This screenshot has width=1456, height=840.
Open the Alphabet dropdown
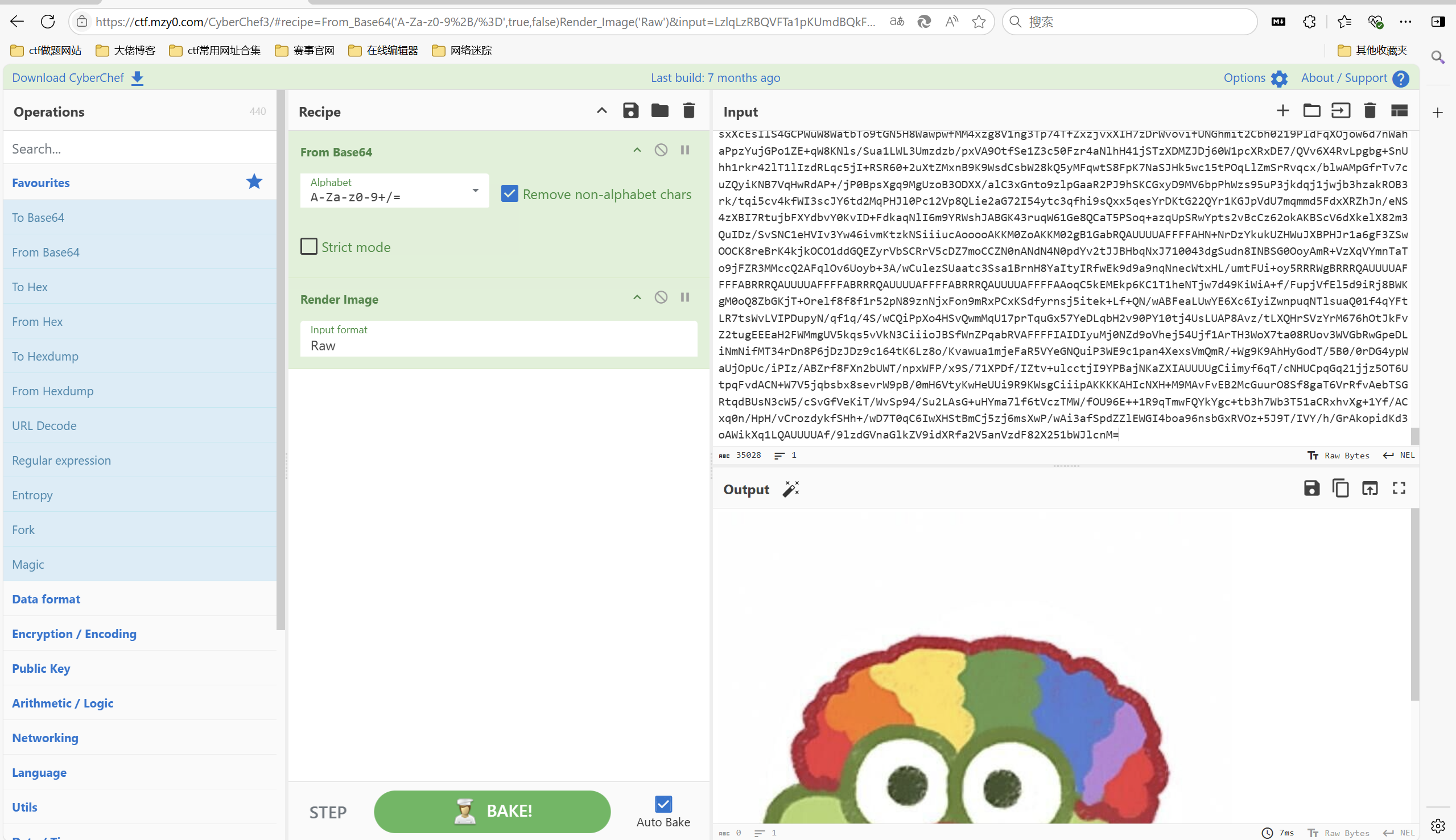[x=394, y=191]
